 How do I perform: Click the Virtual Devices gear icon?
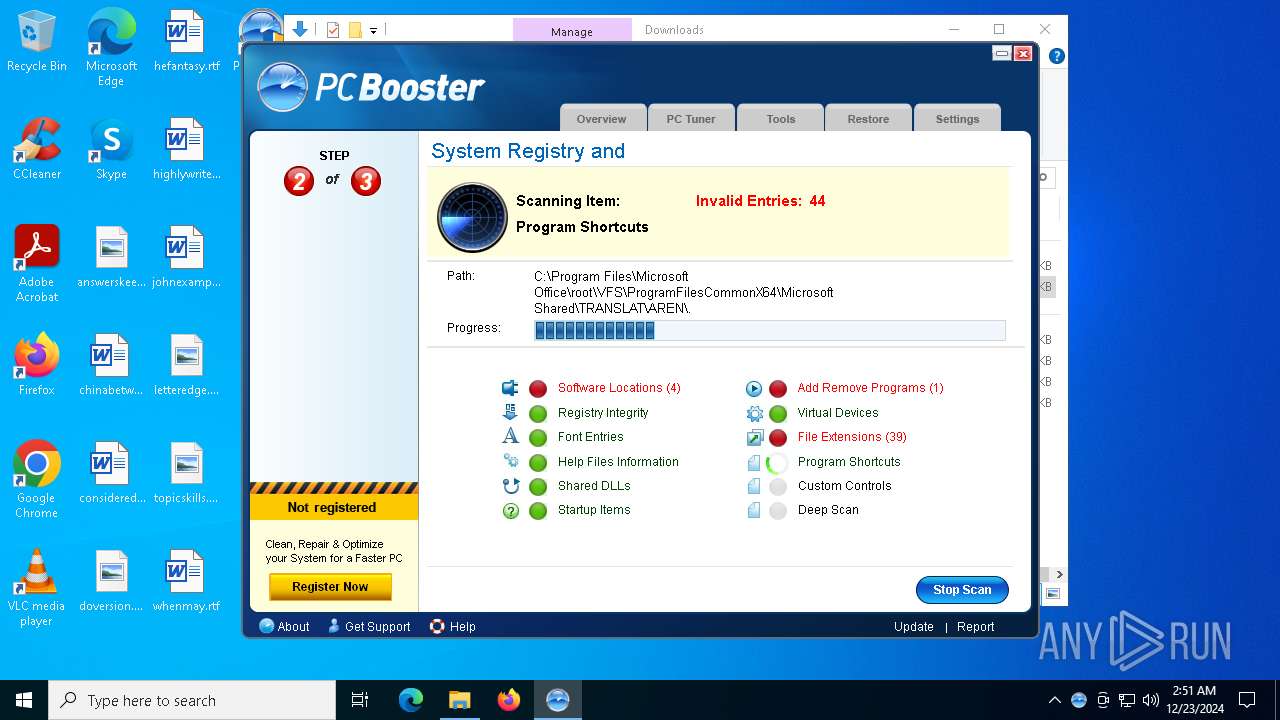(x=754, y=413)
